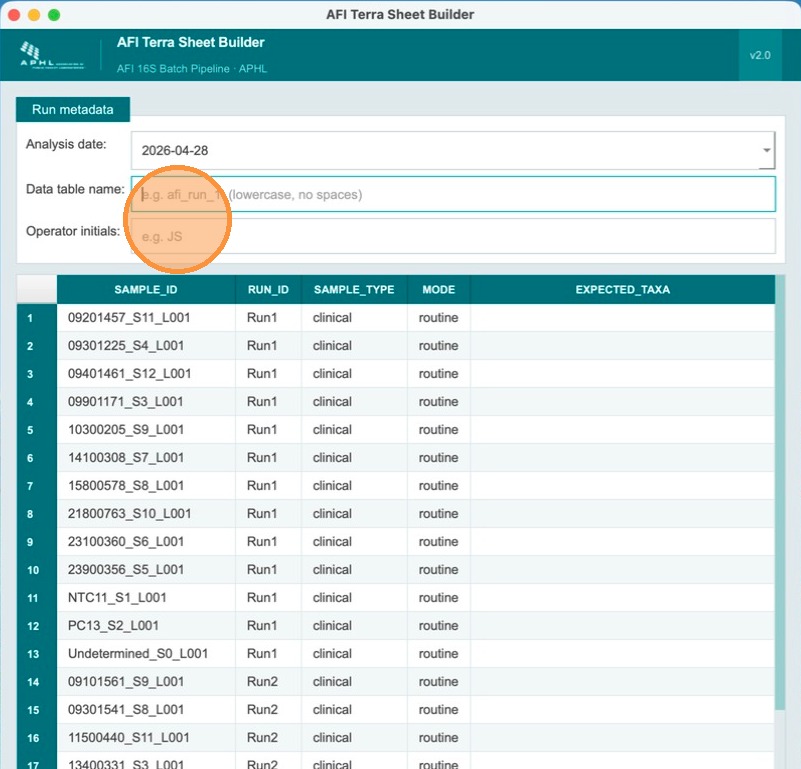Viewport: 801px width, 769px height.
Task: Click clinical cell in PC13_S2_L001 row
Action: (x=354, y=626)
